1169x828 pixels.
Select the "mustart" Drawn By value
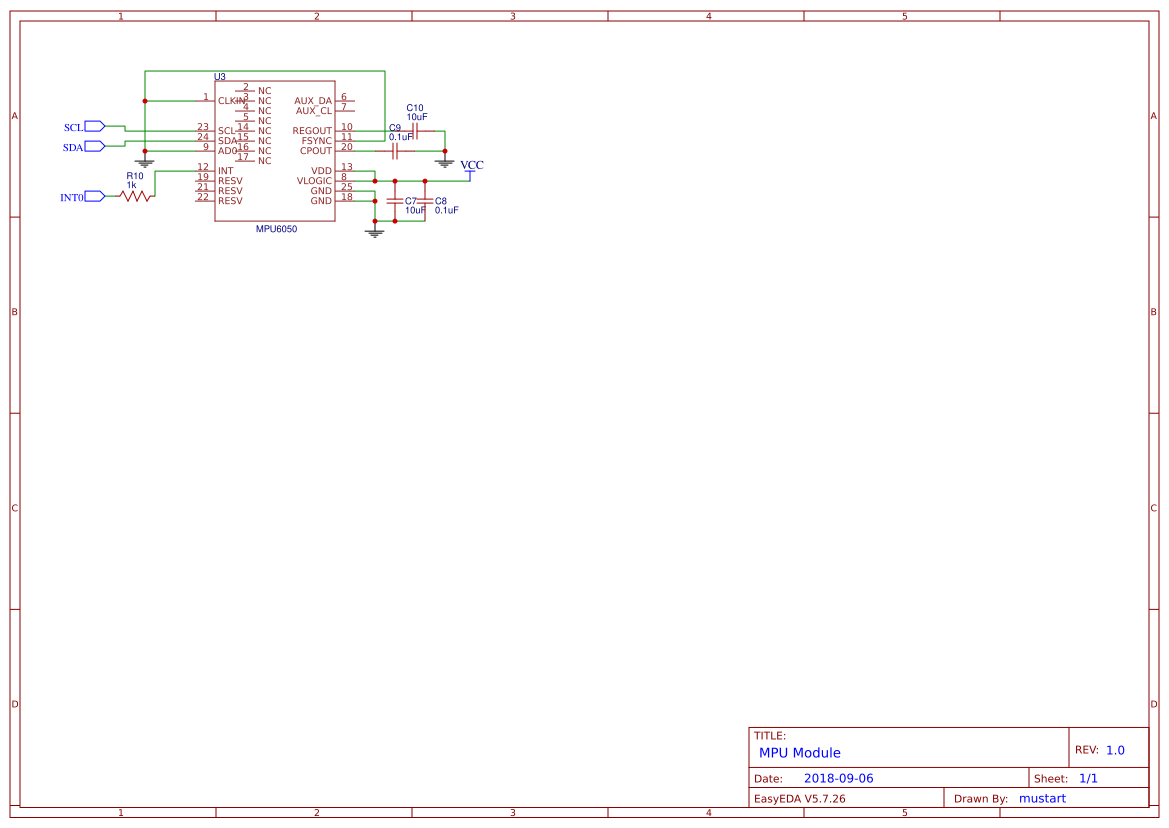coord(1042,798)
